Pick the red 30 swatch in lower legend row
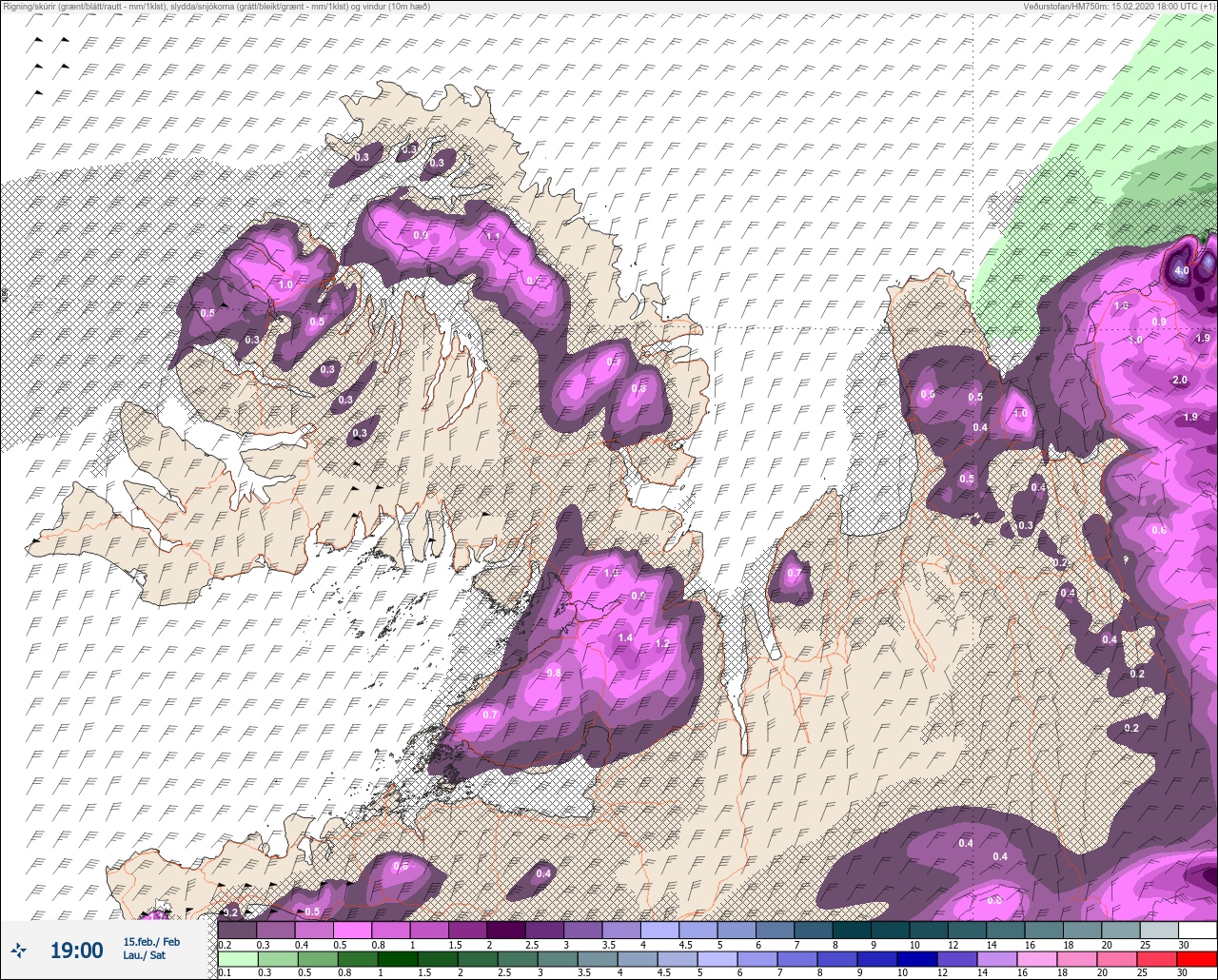1218x980 pixels. tap(1198, 959)
